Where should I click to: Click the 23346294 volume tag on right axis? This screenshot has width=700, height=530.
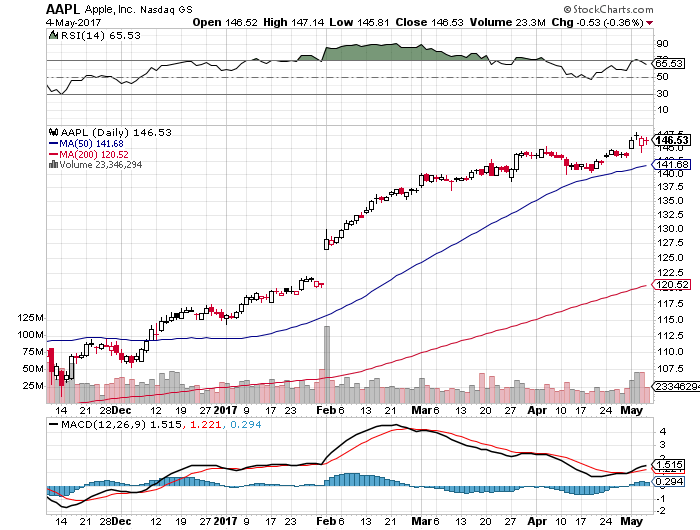click(676, 386)
